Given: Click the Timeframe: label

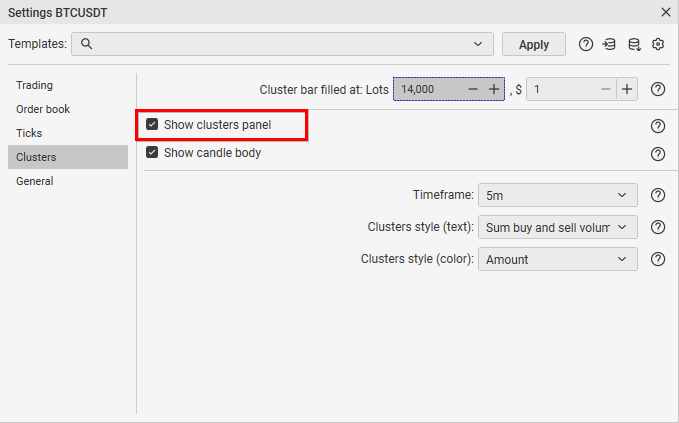Looking at the screenshot, I should (443, 195).
